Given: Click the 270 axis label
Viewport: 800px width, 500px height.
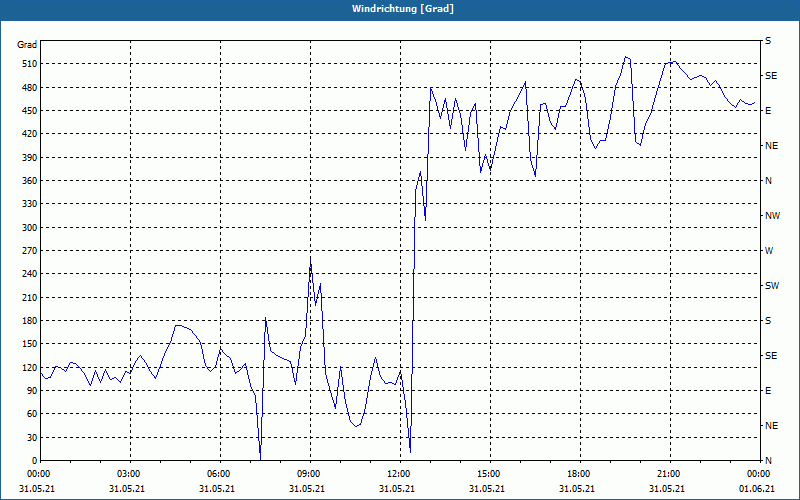Looking at the screenshot, I should pos(30,251).
